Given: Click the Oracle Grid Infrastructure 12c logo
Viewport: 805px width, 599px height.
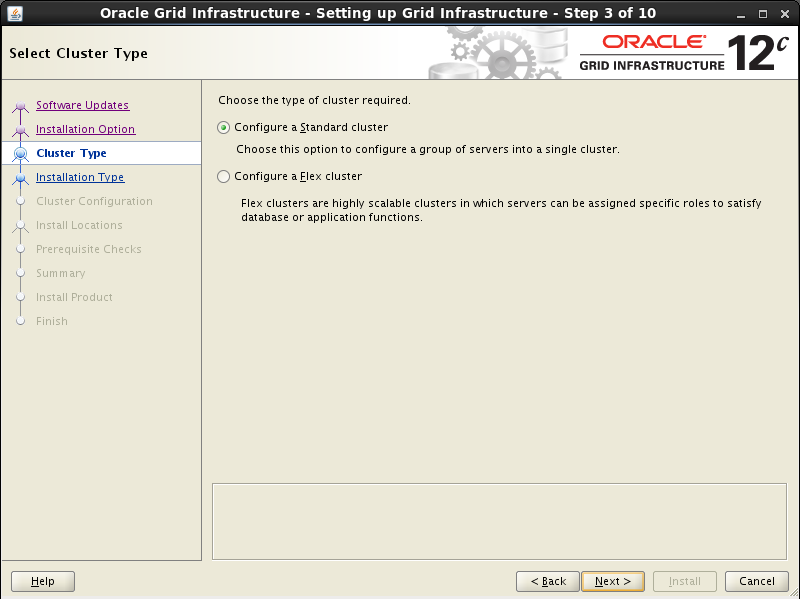Looking at the screenshot, I should click(x=684, y=53).
